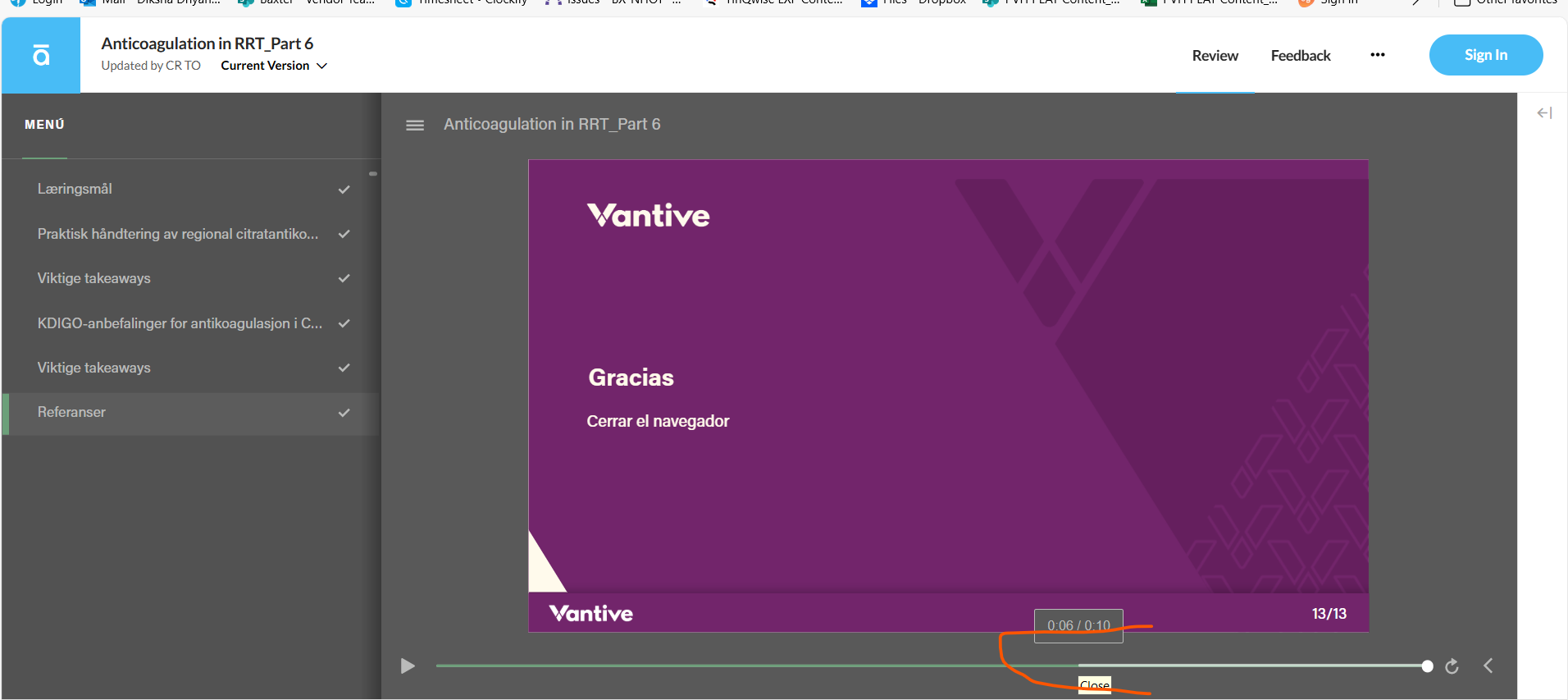The image size is (1568, 700).
Task: Click the checkmark beside Referanser
Action: [344, 413]
